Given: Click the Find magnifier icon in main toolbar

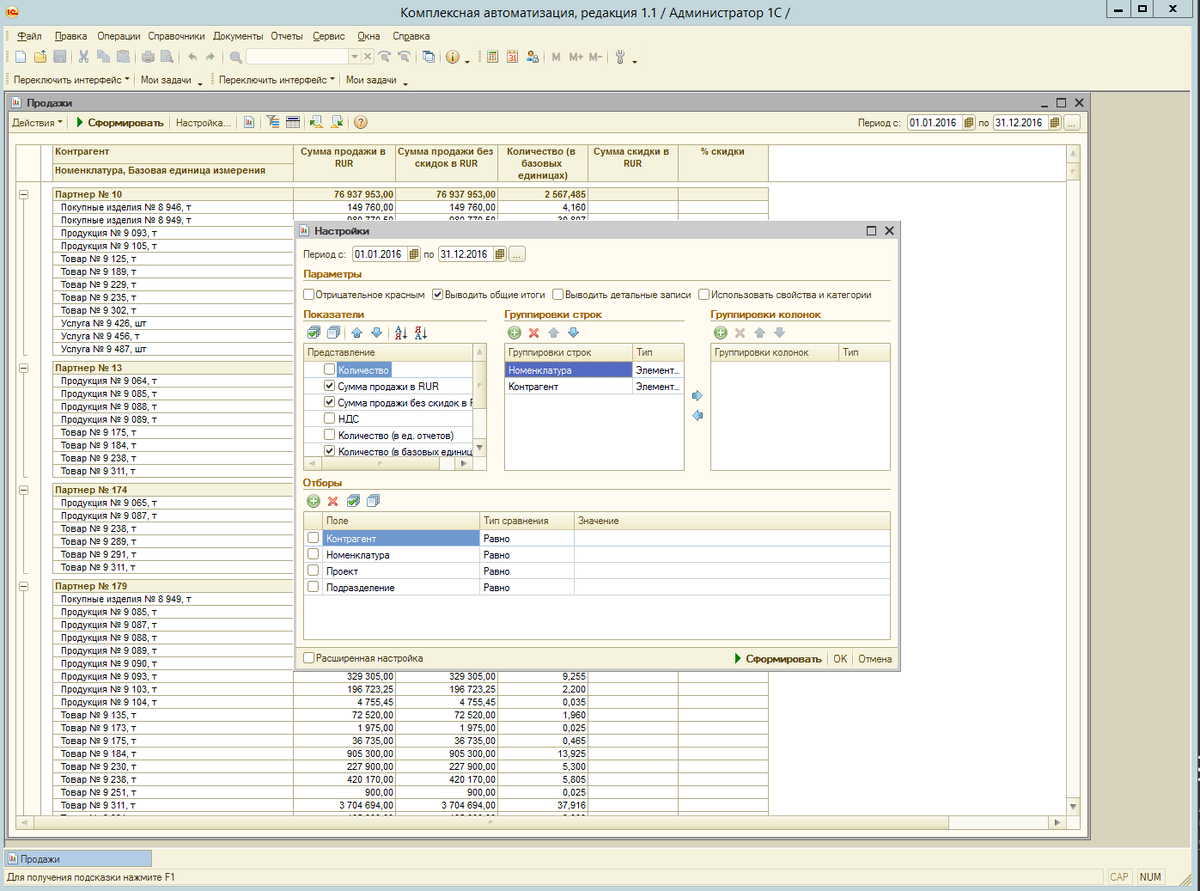Looking at the screenshot, I should tap(236, 57).
